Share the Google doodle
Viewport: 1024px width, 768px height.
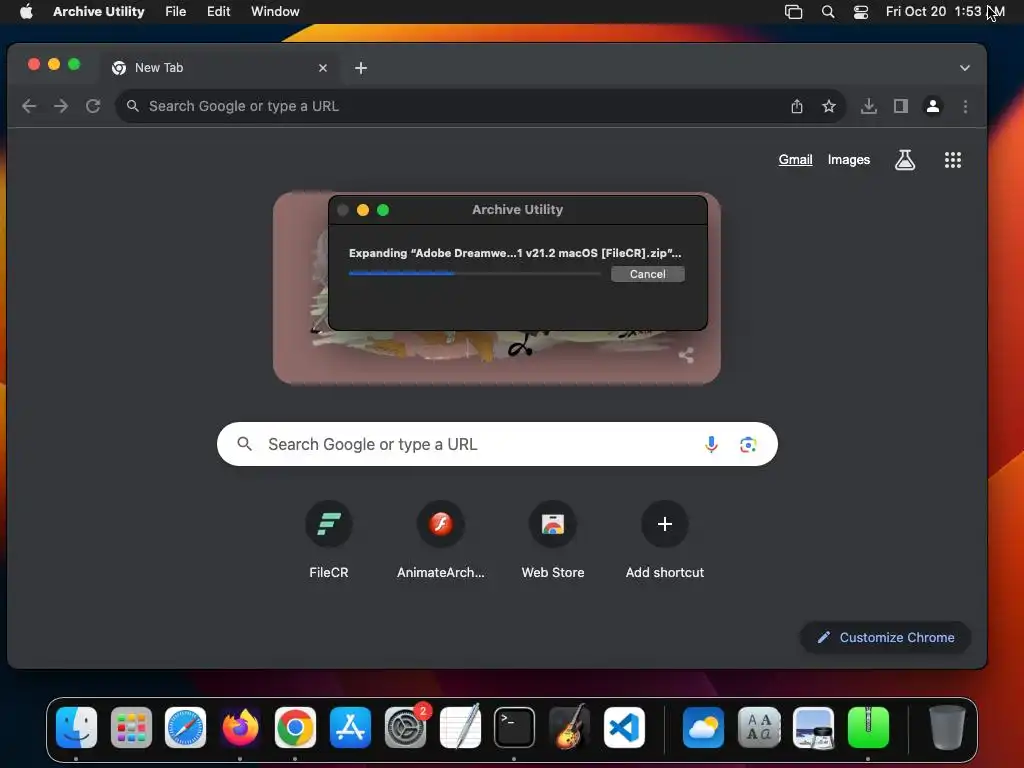click(x=686, y=355)
